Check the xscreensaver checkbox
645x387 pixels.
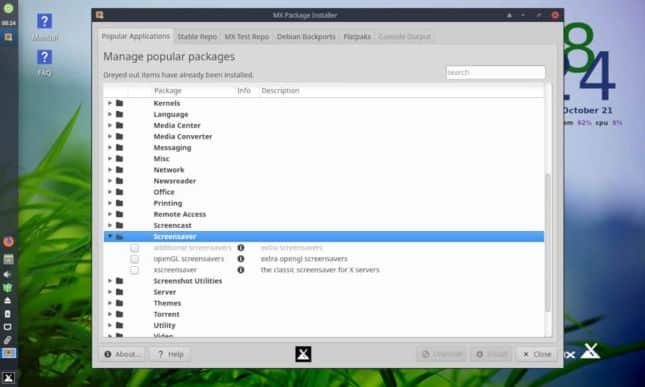(134, 270)
